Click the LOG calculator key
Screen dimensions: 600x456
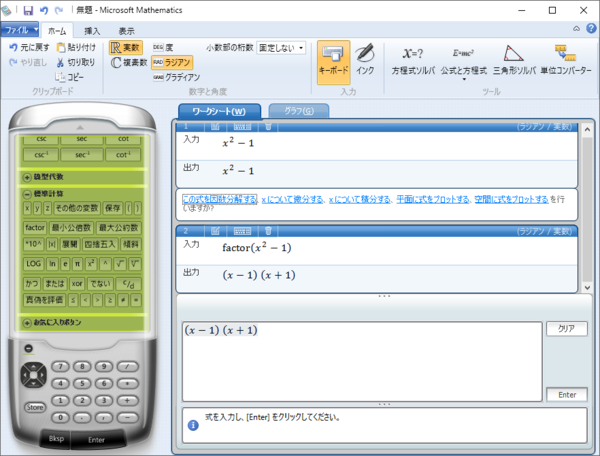(x=33, y=264)
